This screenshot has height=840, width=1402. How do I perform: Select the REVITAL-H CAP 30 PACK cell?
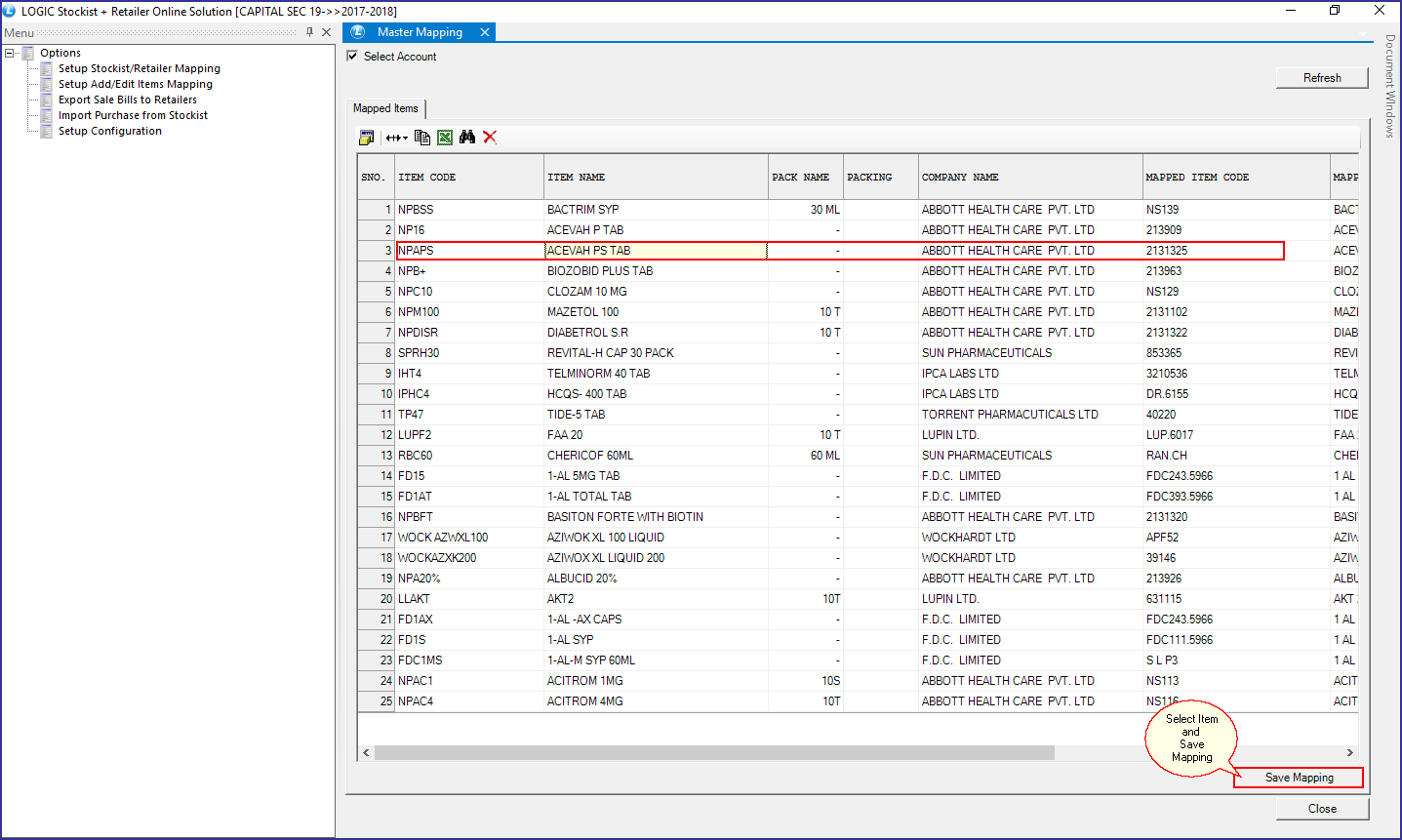656,353
